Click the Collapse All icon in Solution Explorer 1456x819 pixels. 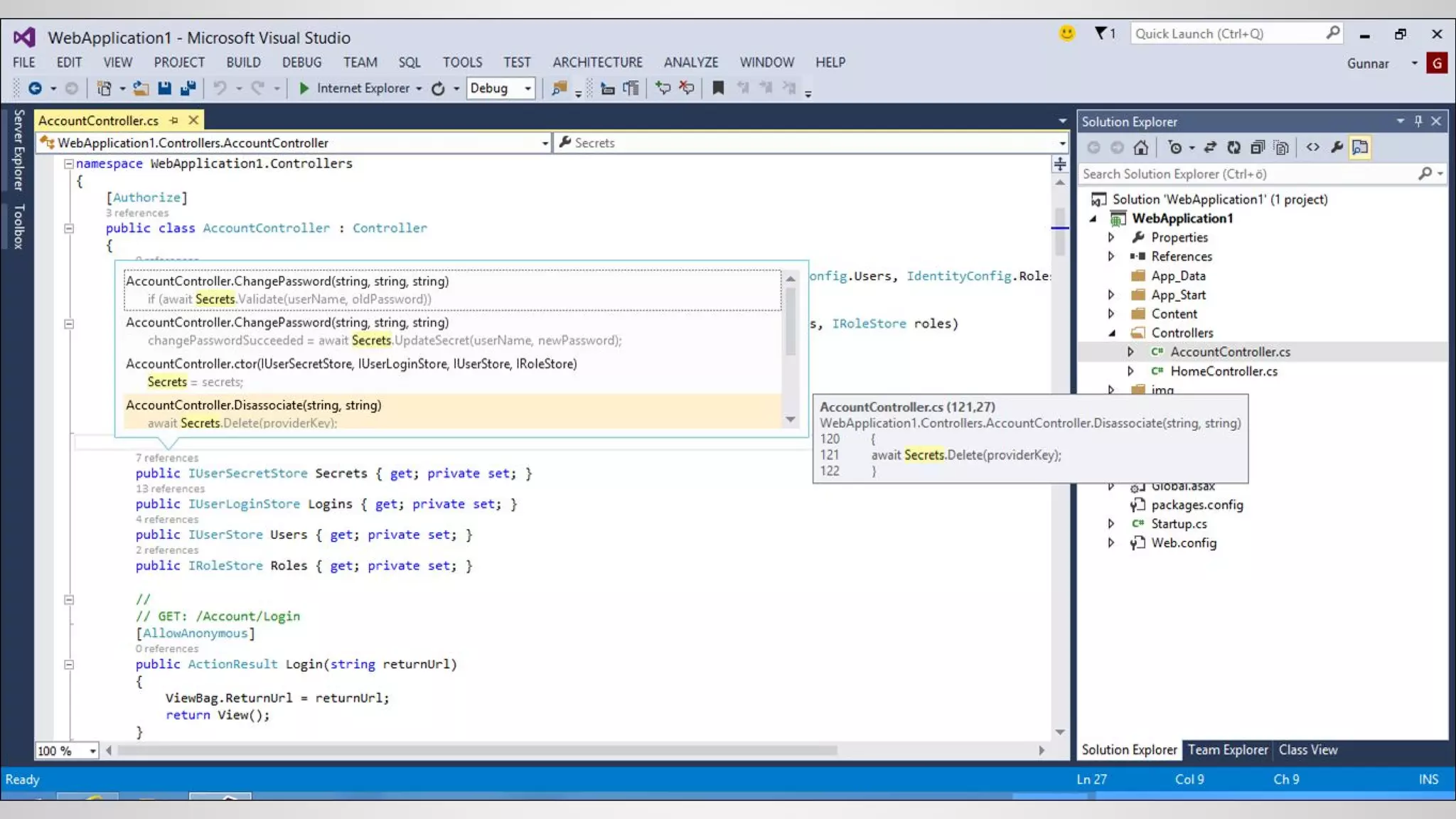tap(1258, 148)
